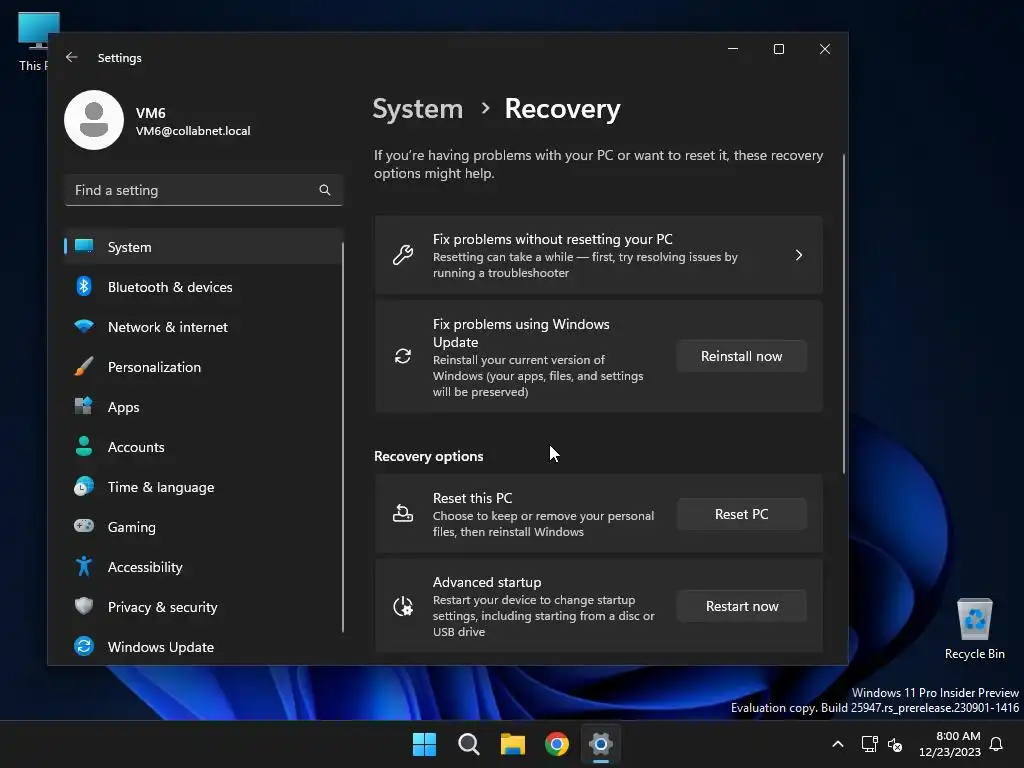Click the Settings gear in the taskbar
Screen dimensions: 1024x768
(x=601, y=744)
